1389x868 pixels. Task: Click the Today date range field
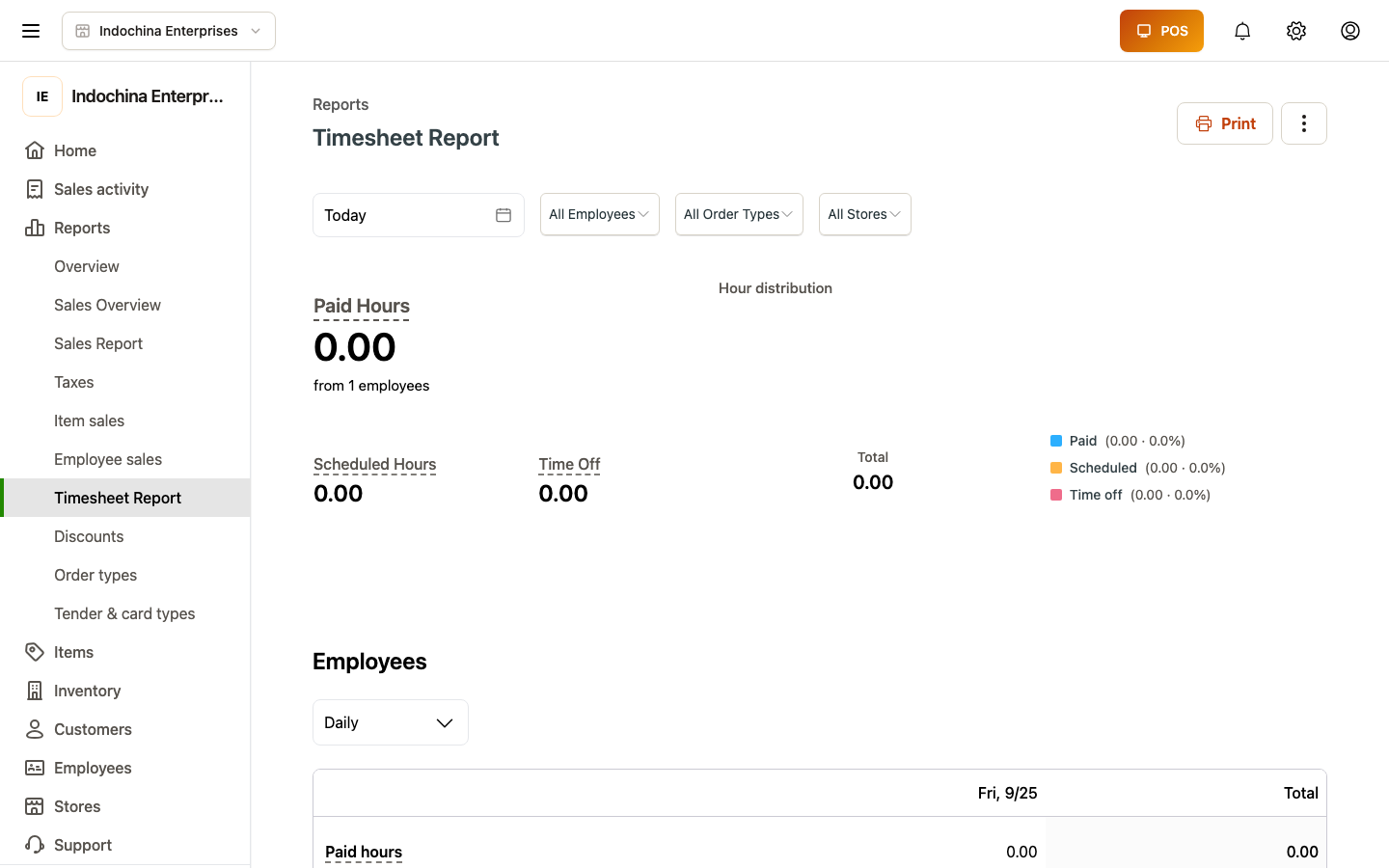(x=419, y=215)
